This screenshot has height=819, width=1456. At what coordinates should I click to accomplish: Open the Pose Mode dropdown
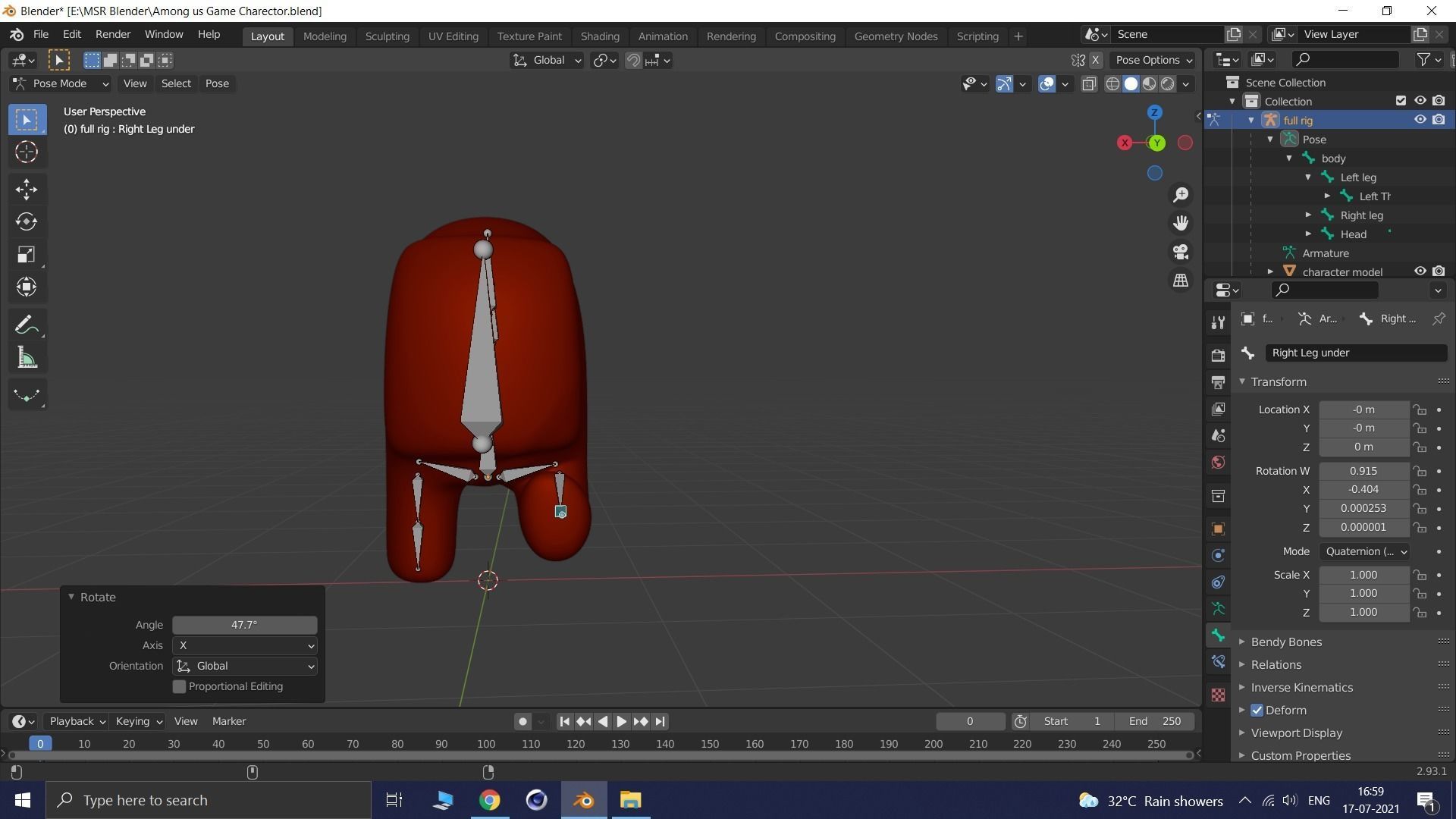point(61,84)
